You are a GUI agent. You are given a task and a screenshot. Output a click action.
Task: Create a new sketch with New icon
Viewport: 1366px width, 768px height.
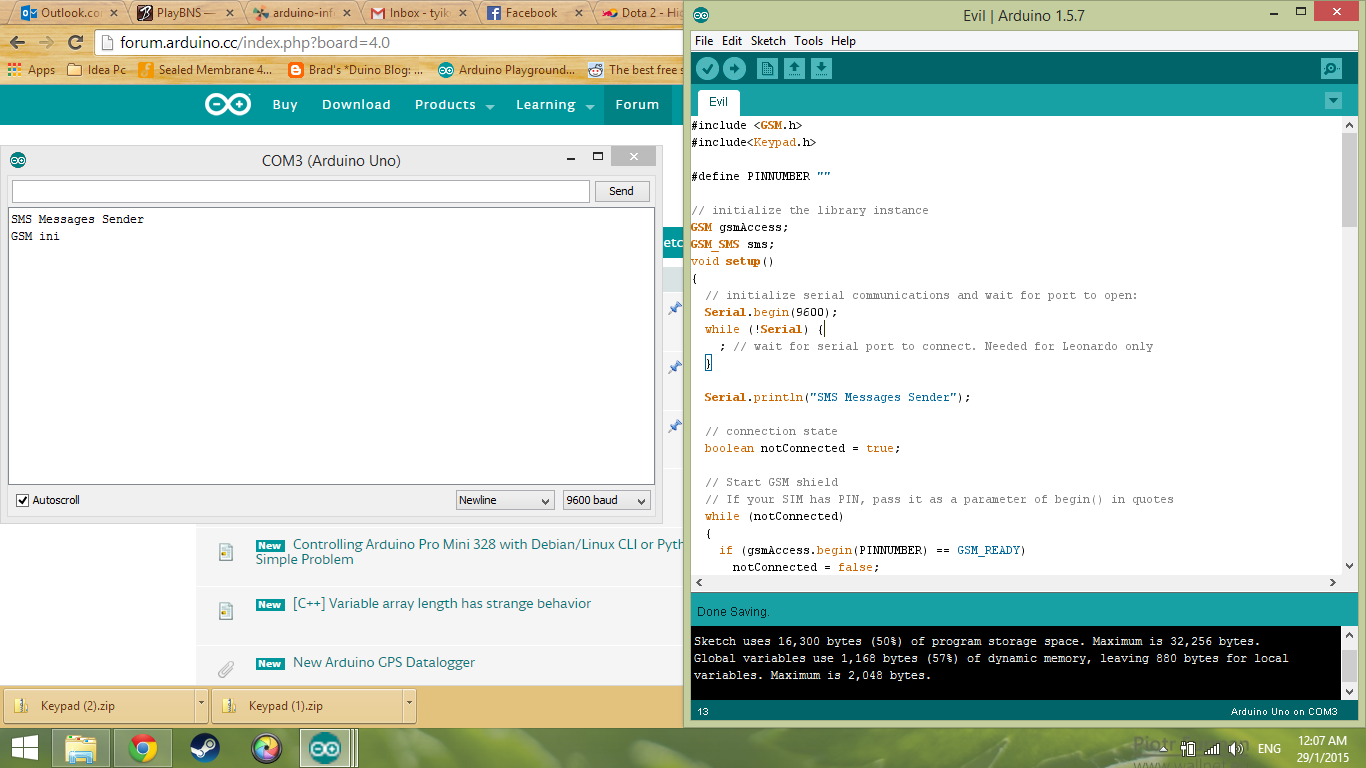tap(767, 68)
